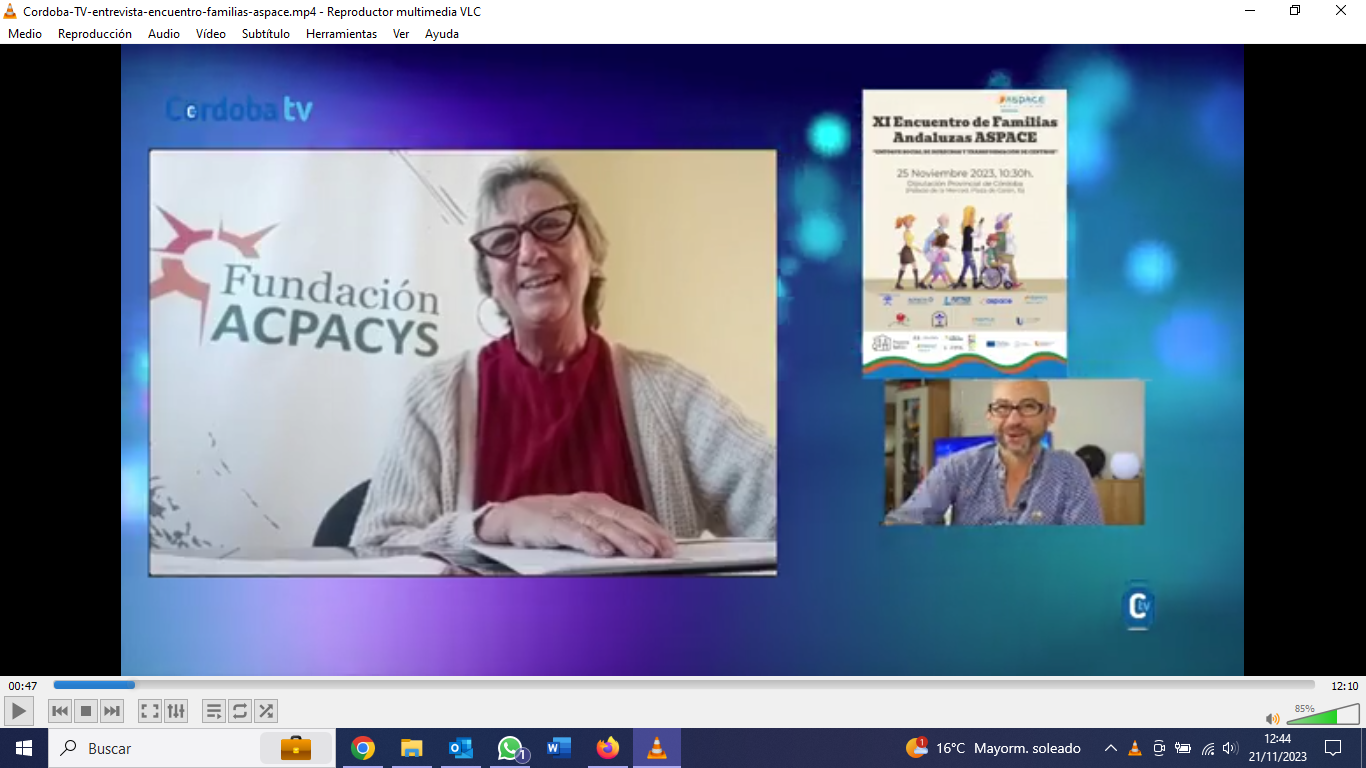The height and width of the screenshot is (768, 1366).
Task: Open the briefcase search highlight icon
Action: (x=296, y=748)
